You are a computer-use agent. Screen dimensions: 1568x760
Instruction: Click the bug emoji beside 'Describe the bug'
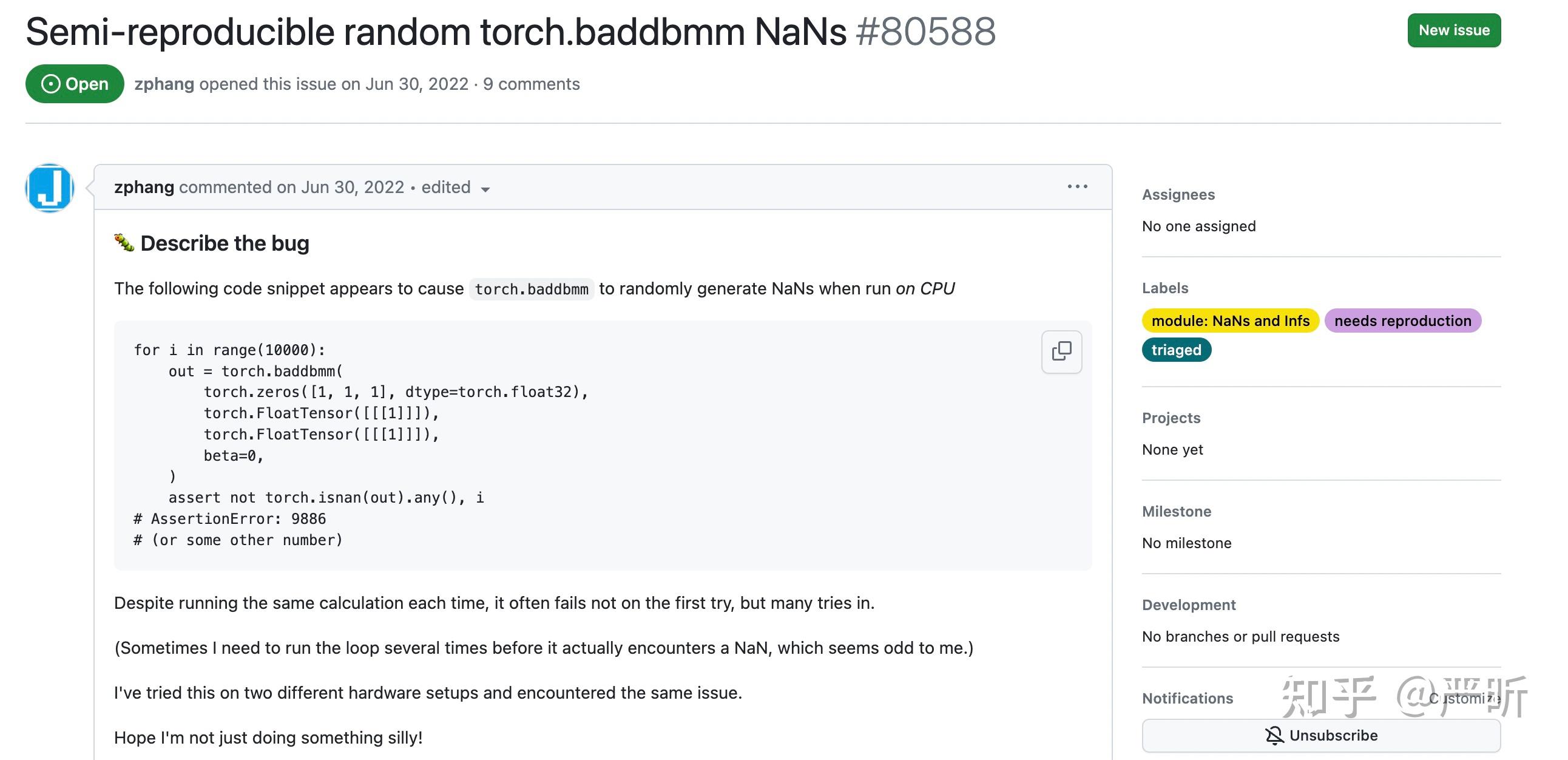pyautogui.click(x=124, y=243)
